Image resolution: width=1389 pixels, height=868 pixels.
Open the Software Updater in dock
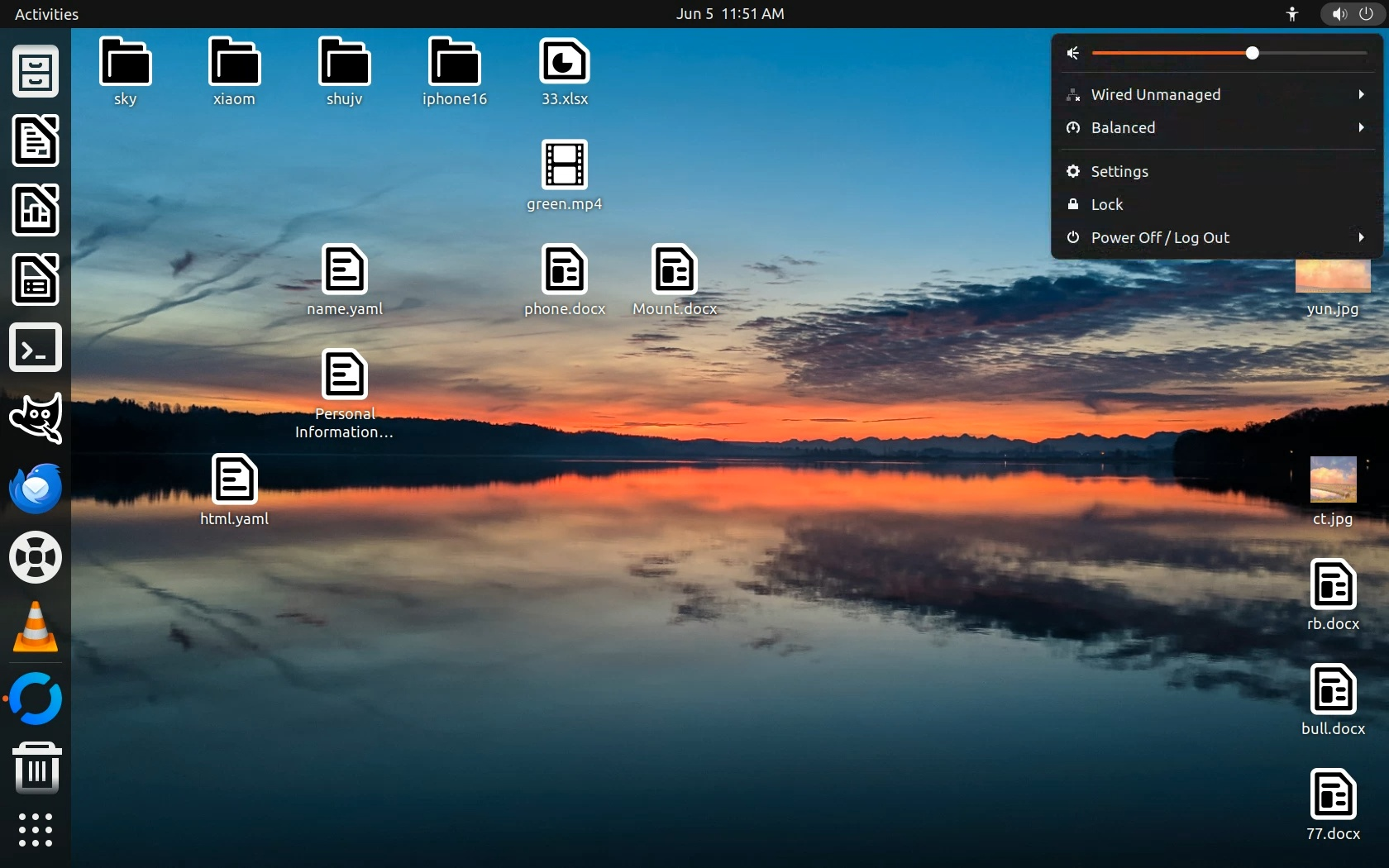(x=36, y=699)
